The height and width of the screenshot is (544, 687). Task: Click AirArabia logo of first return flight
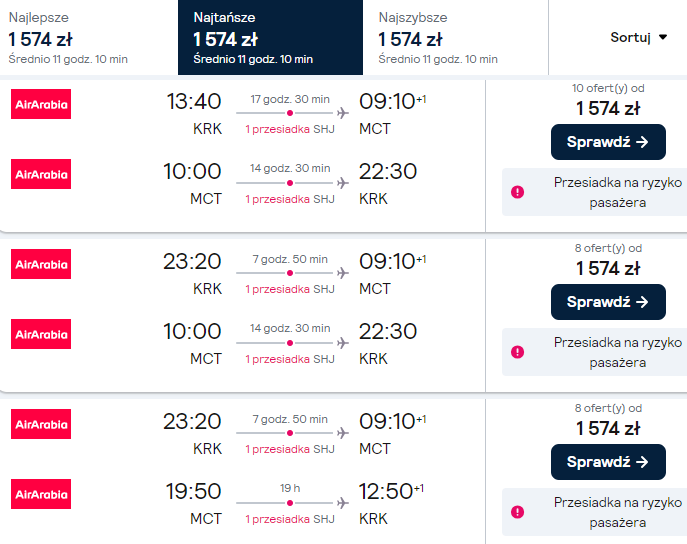pos(41,174)
